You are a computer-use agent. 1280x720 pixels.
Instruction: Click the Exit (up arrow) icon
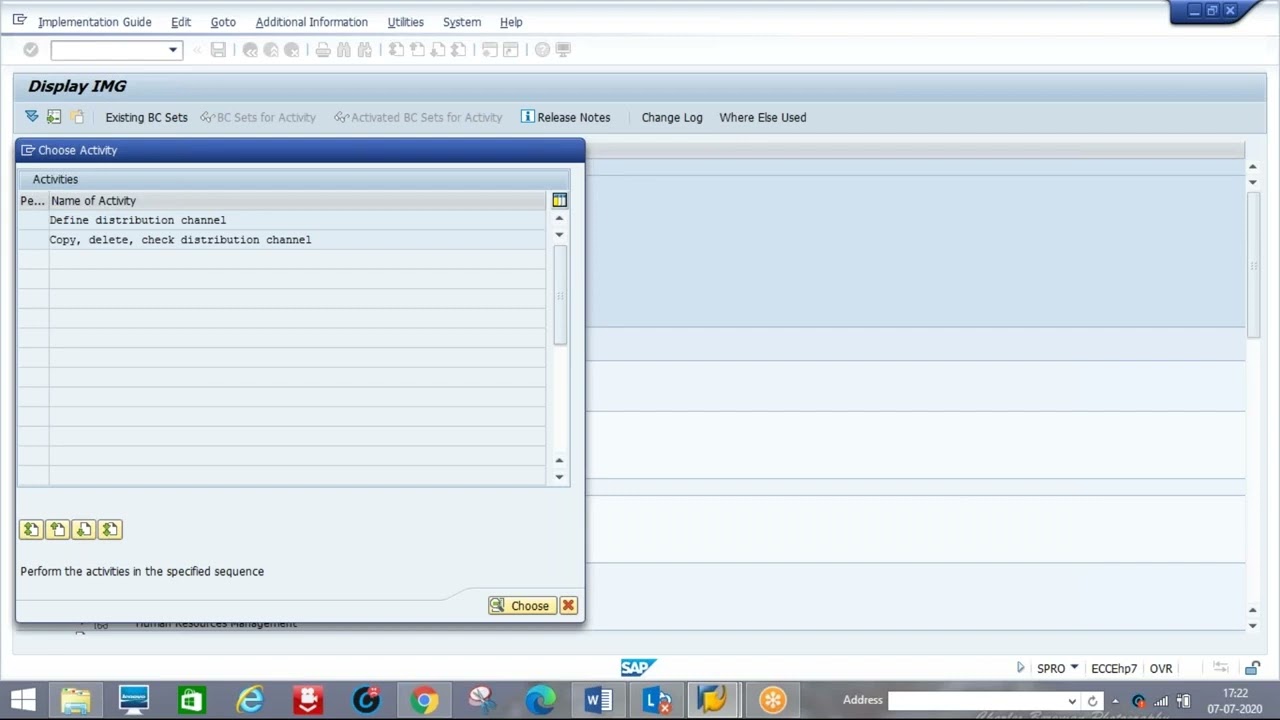pyautogui.click(x=271, y=50)
